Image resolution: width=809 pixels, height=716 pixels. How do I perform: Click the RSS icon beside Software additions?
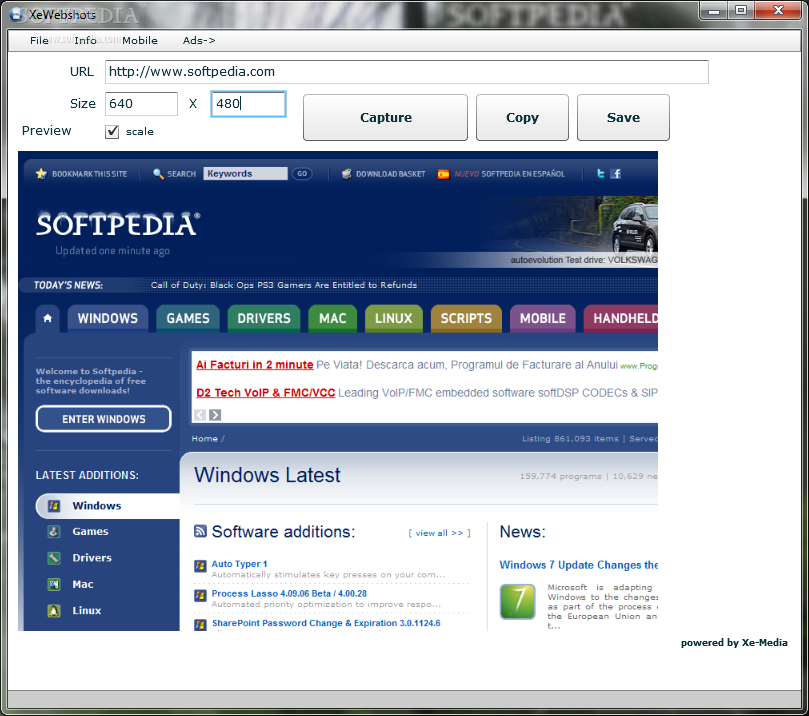pos(200,531)
